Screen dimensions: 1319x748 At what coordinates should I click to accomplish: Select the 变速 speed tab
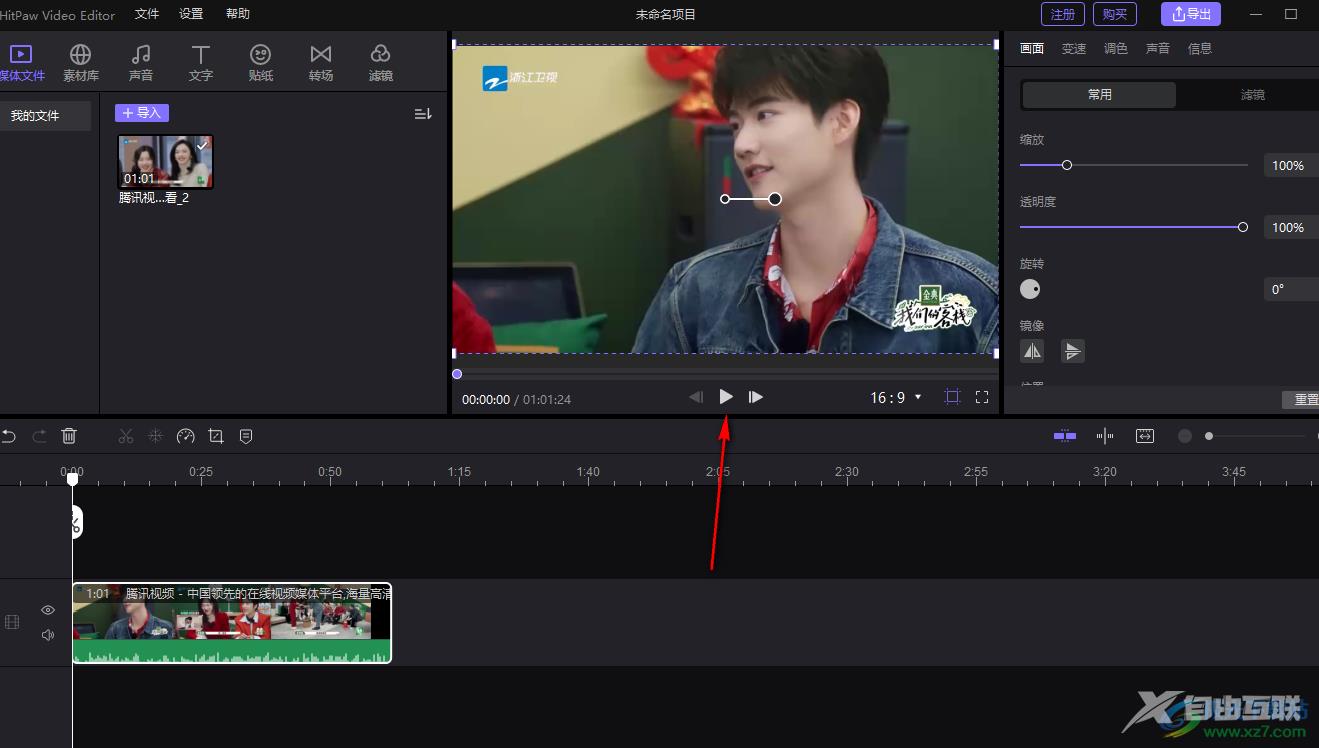1074,48
